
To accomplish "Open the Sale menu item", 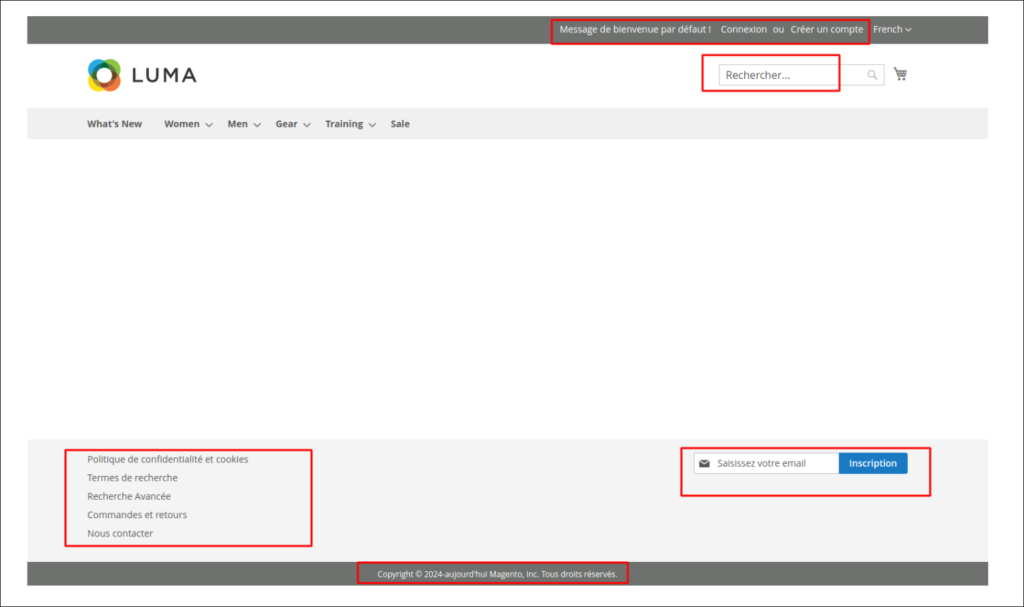I will tap(400, 124).
